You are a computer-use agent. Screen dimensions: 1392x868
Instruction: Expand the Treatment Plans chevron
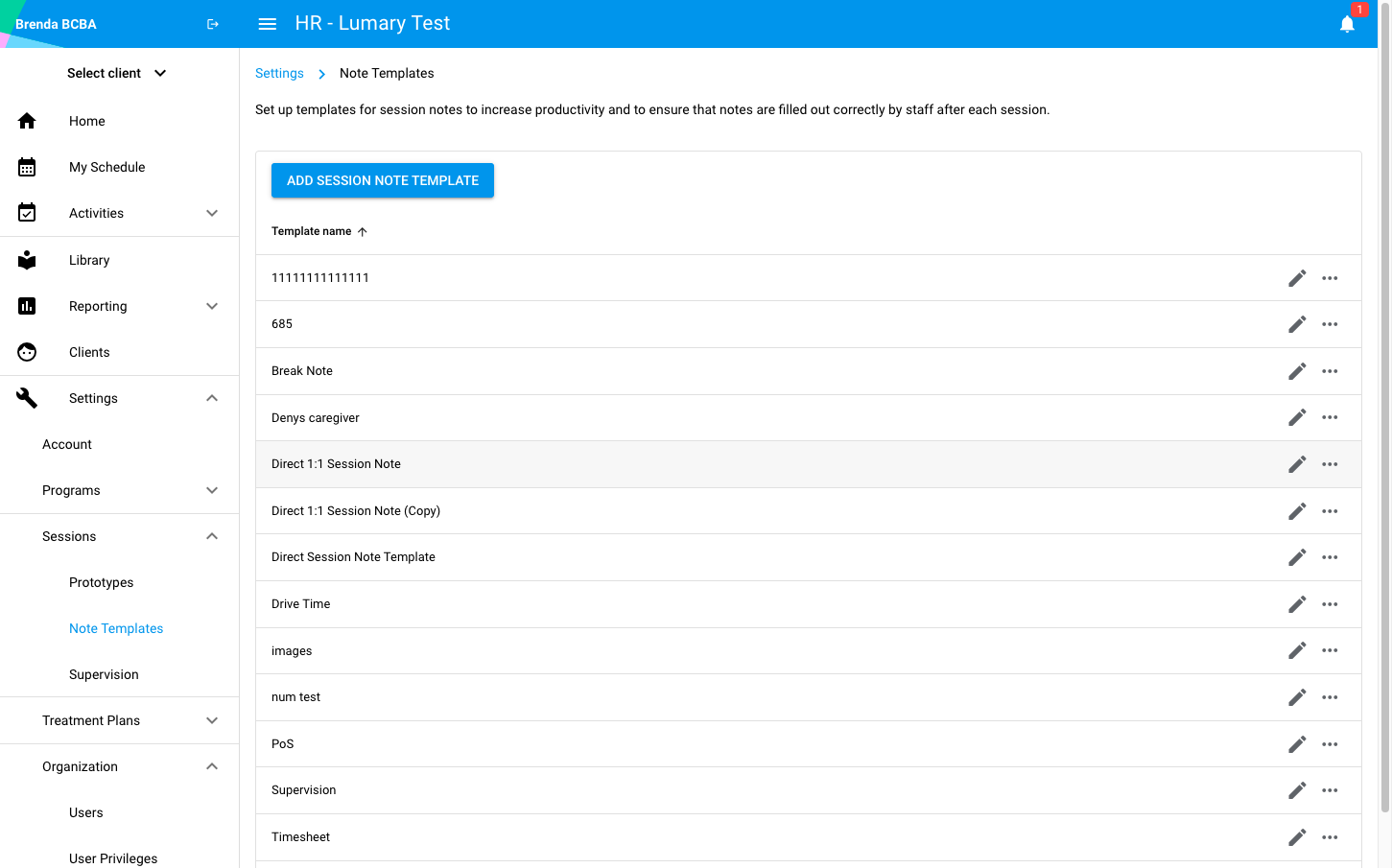coord(212,720)
